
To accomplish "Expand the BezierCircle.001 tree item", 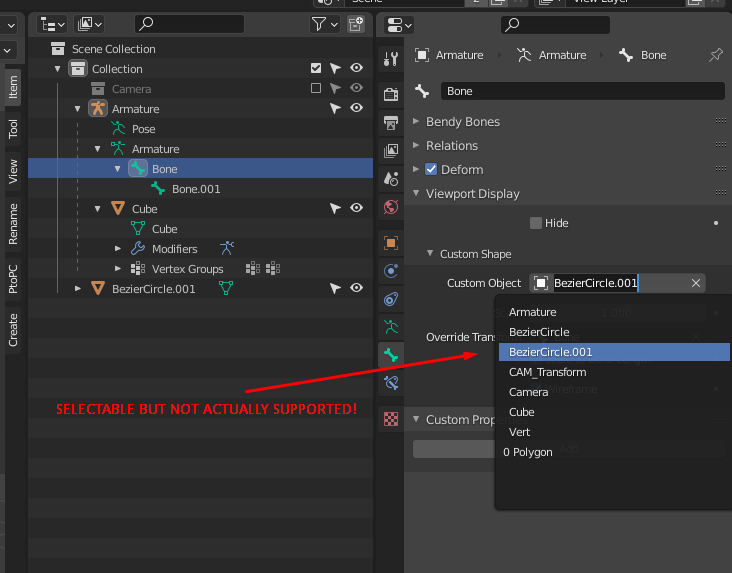I will click(x=77, y=289).
